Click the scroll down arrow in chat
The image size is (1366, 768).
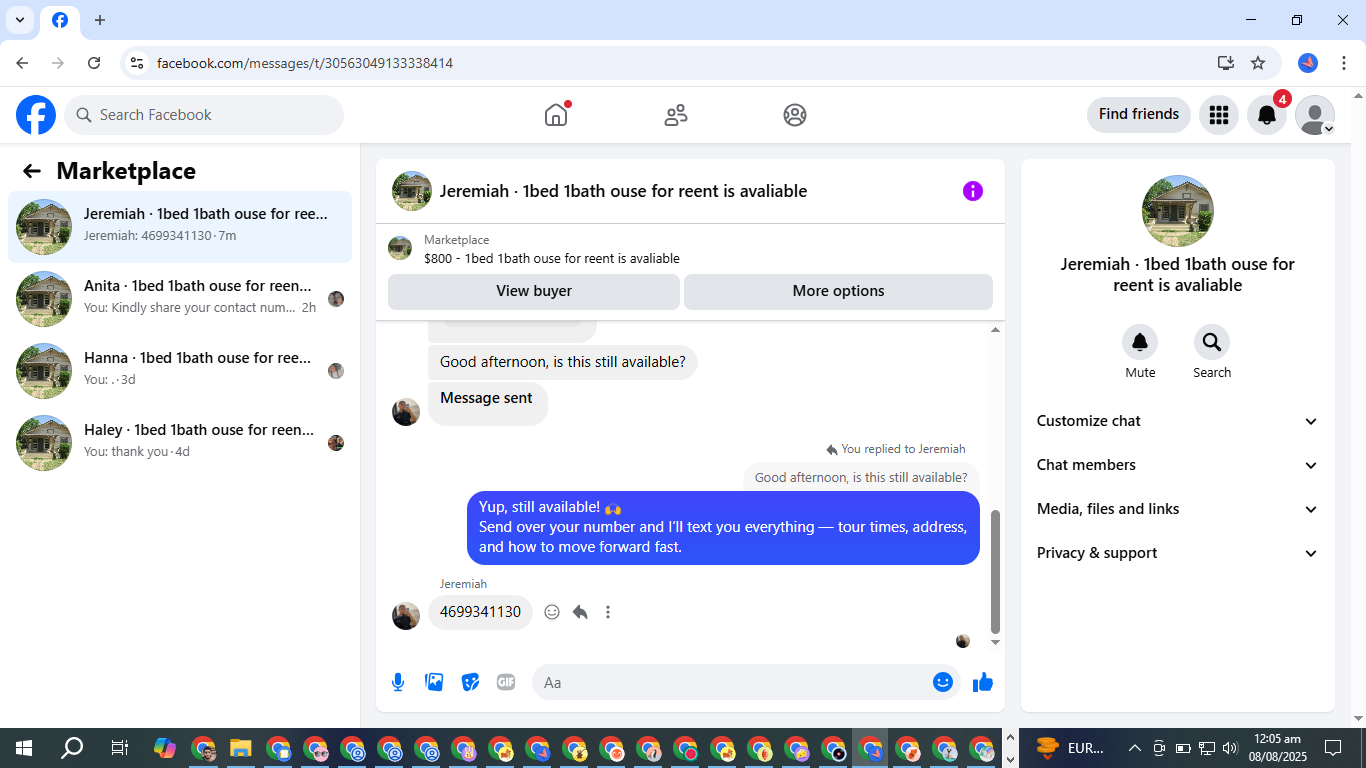tap(995, 642)
